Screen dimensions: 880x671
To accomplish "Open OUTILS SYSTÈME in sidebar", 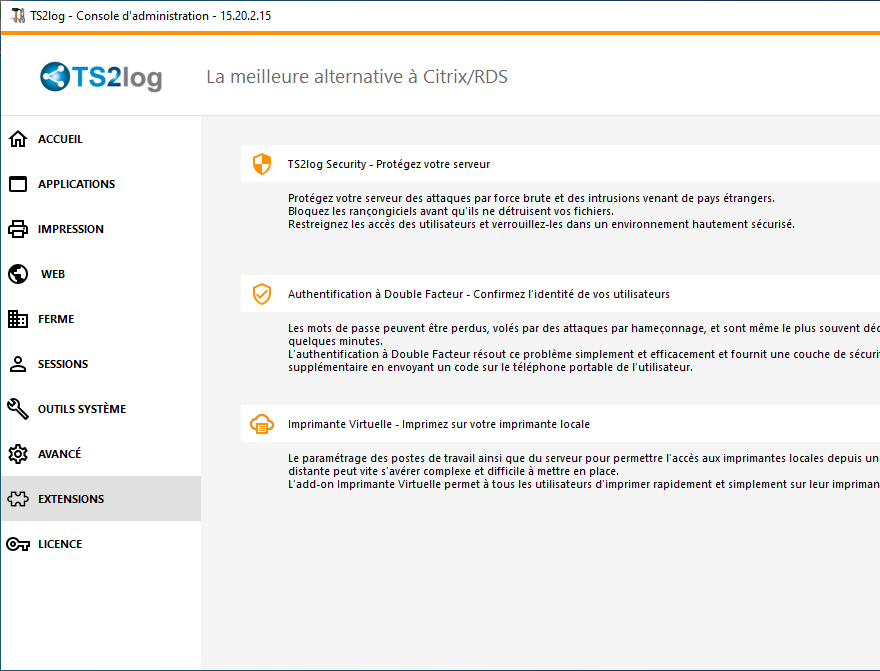I will pos(101,409).
